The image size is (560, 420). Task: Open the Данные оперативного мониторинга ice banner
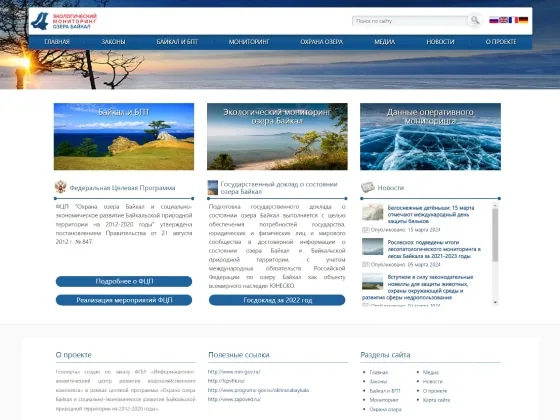coord(430,136)
